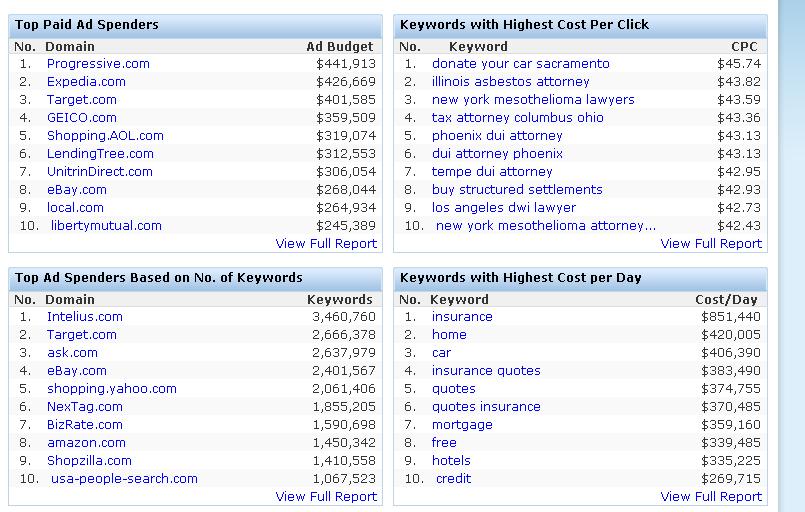Open the 'car' keyword link
The width and height of the screenshot is (805, 512).
point(442,353)
